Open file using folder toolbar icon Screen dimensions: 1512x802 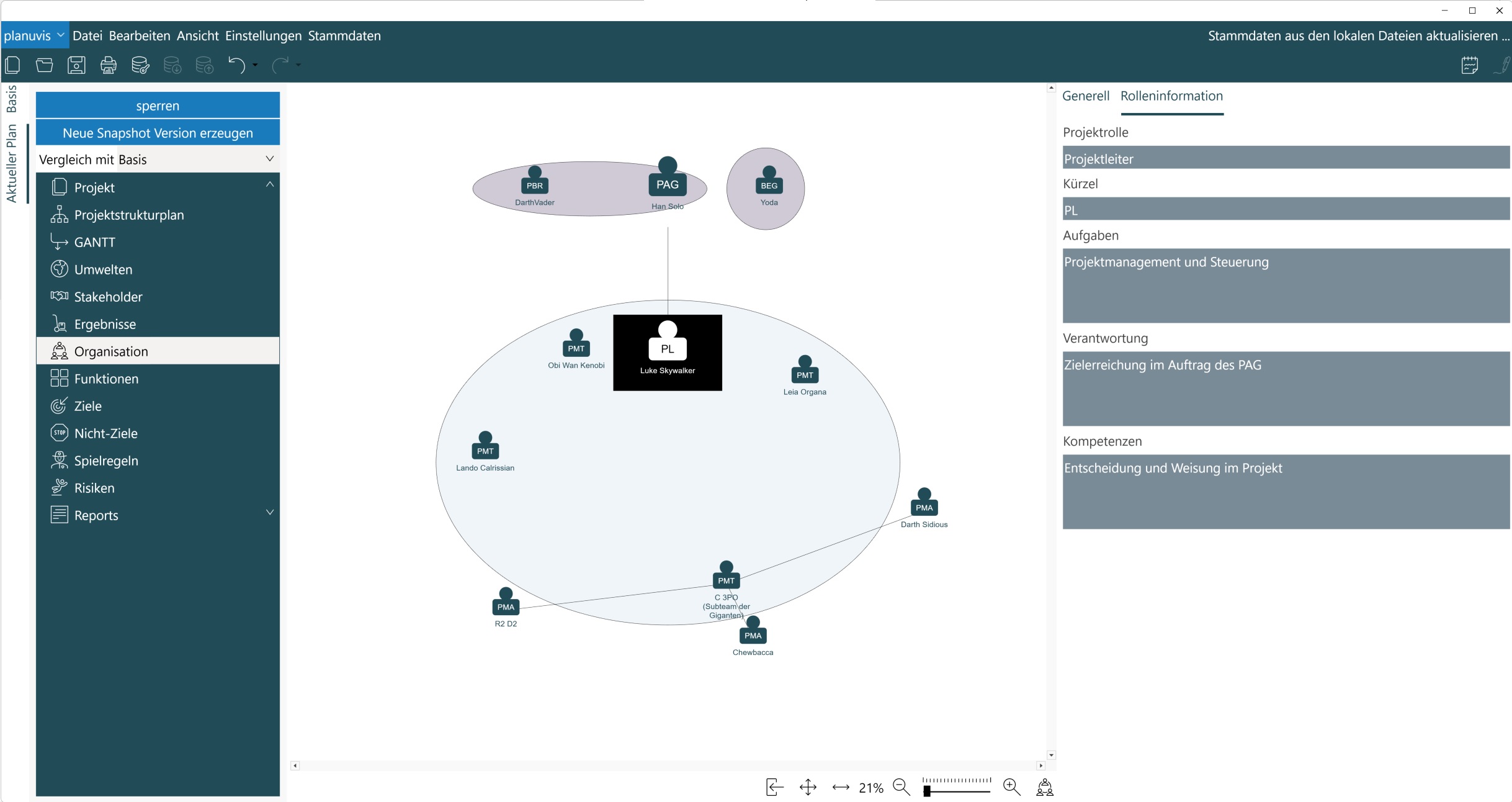coord(45,65)
